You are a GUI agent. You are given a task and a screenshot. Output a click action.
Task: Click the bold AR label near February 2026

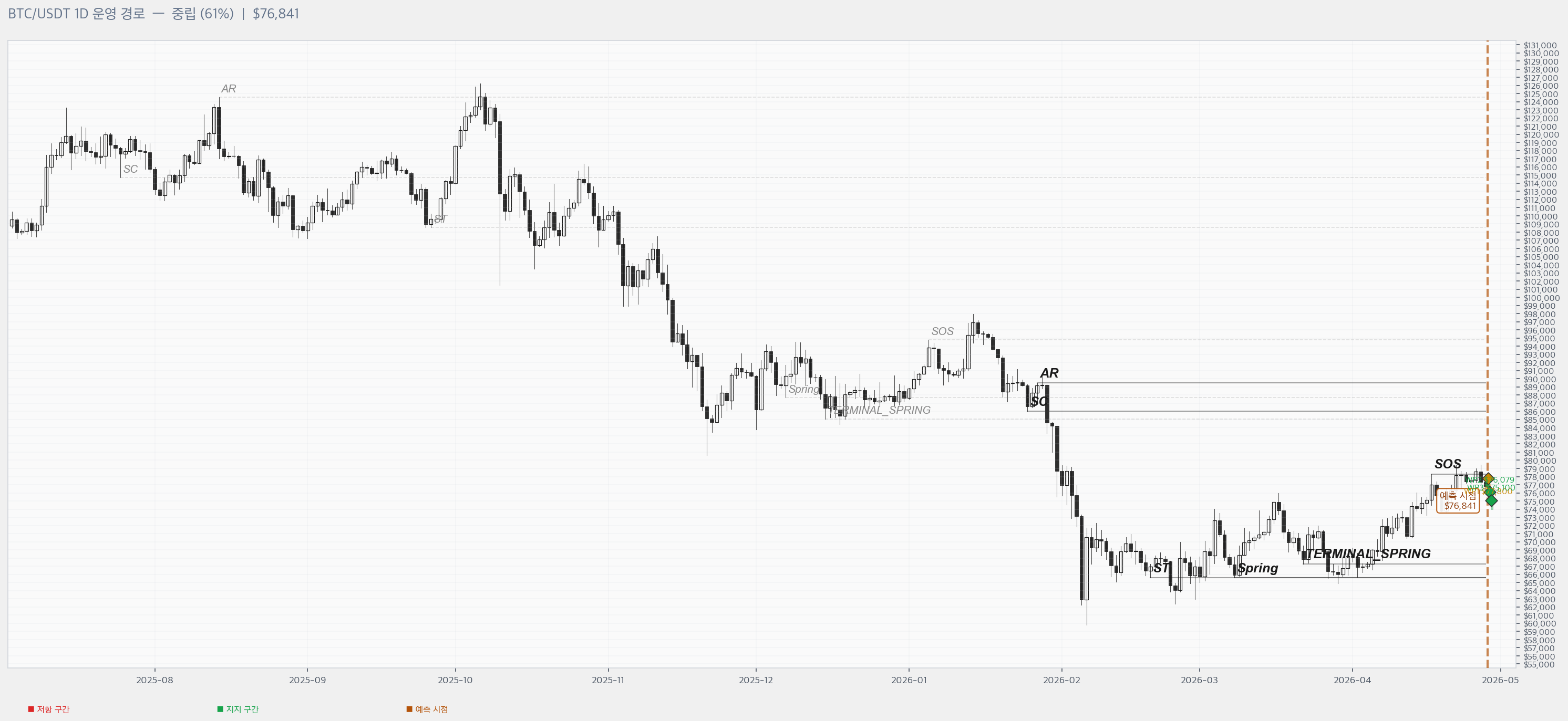pos(1049,373)
